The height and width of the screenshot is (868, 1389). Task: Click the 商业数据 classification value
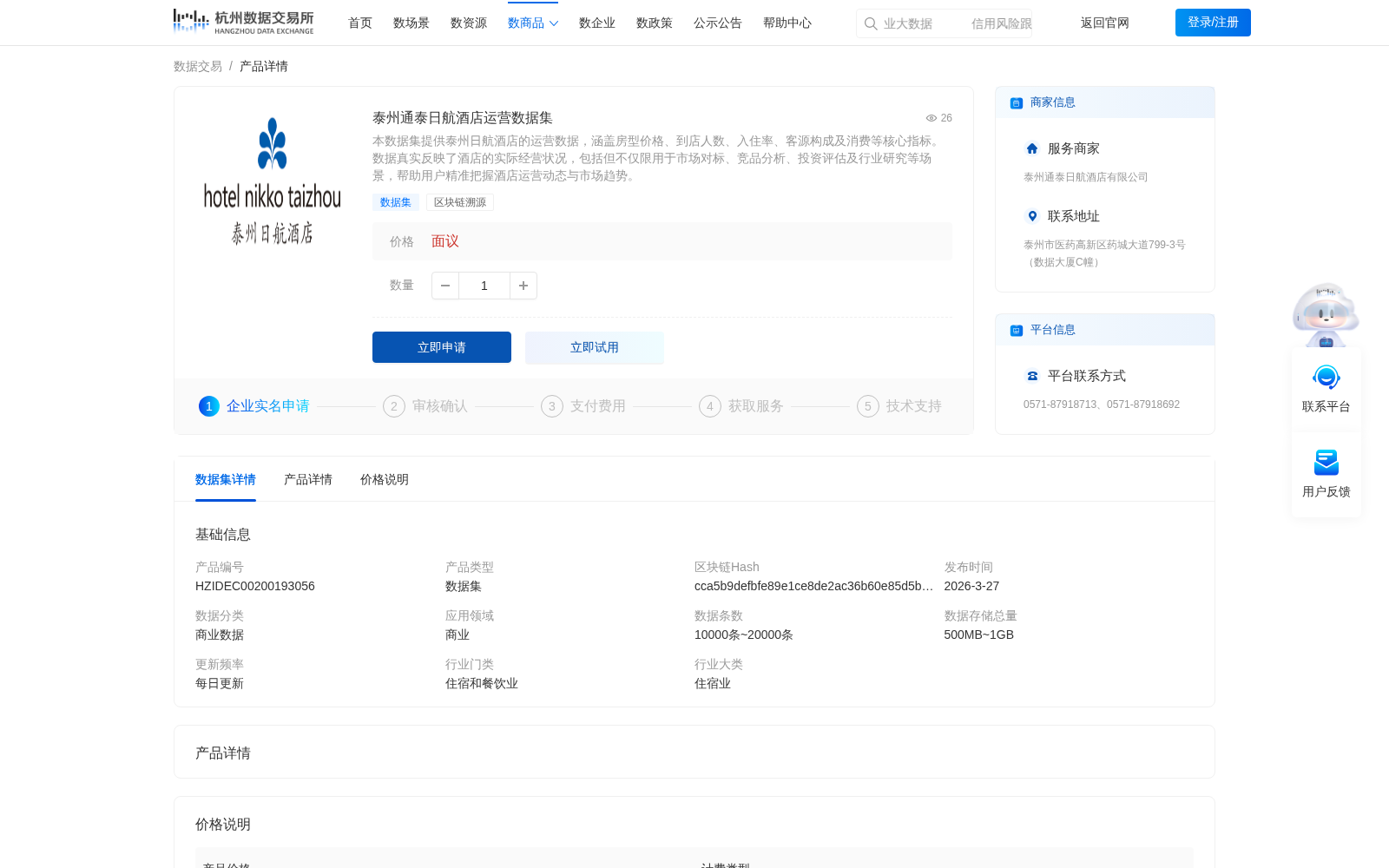point(220,635)
